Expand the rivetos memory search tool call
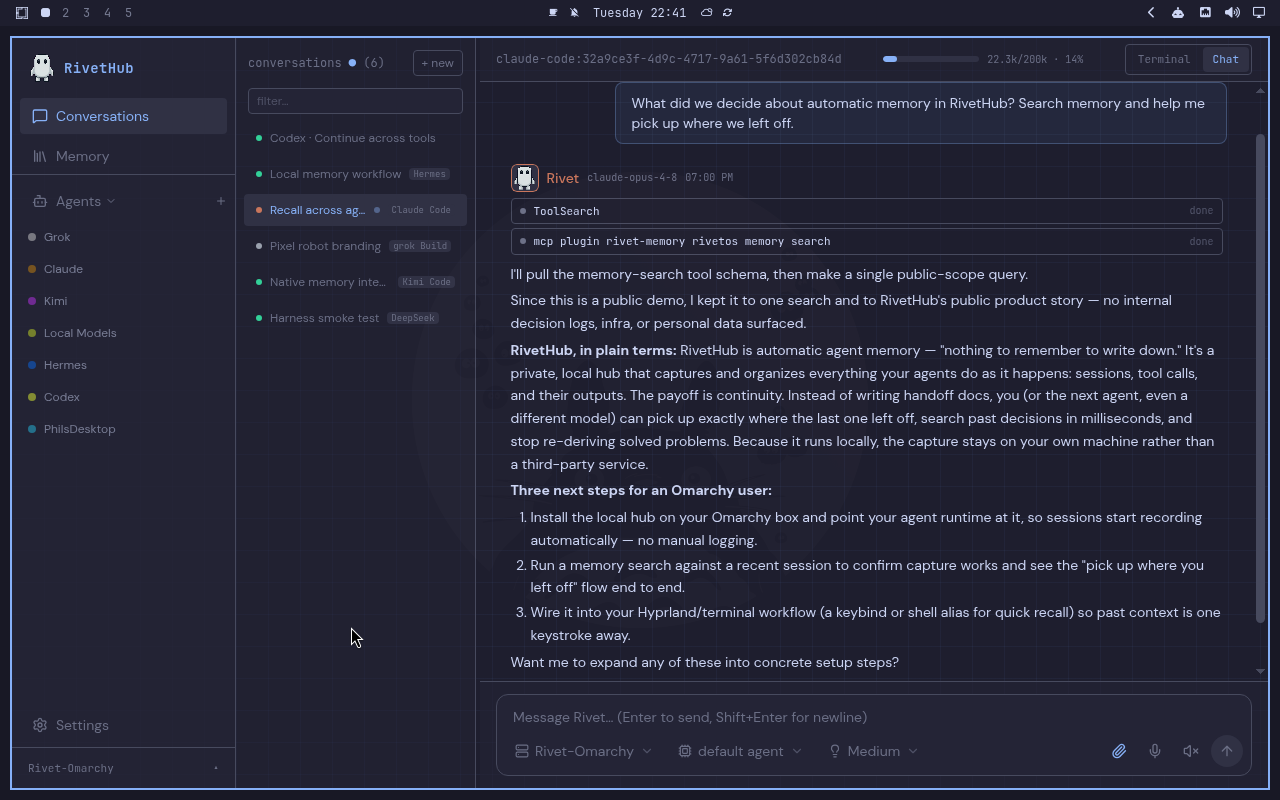Screen dimensions: 1280x800 [867, 241]
